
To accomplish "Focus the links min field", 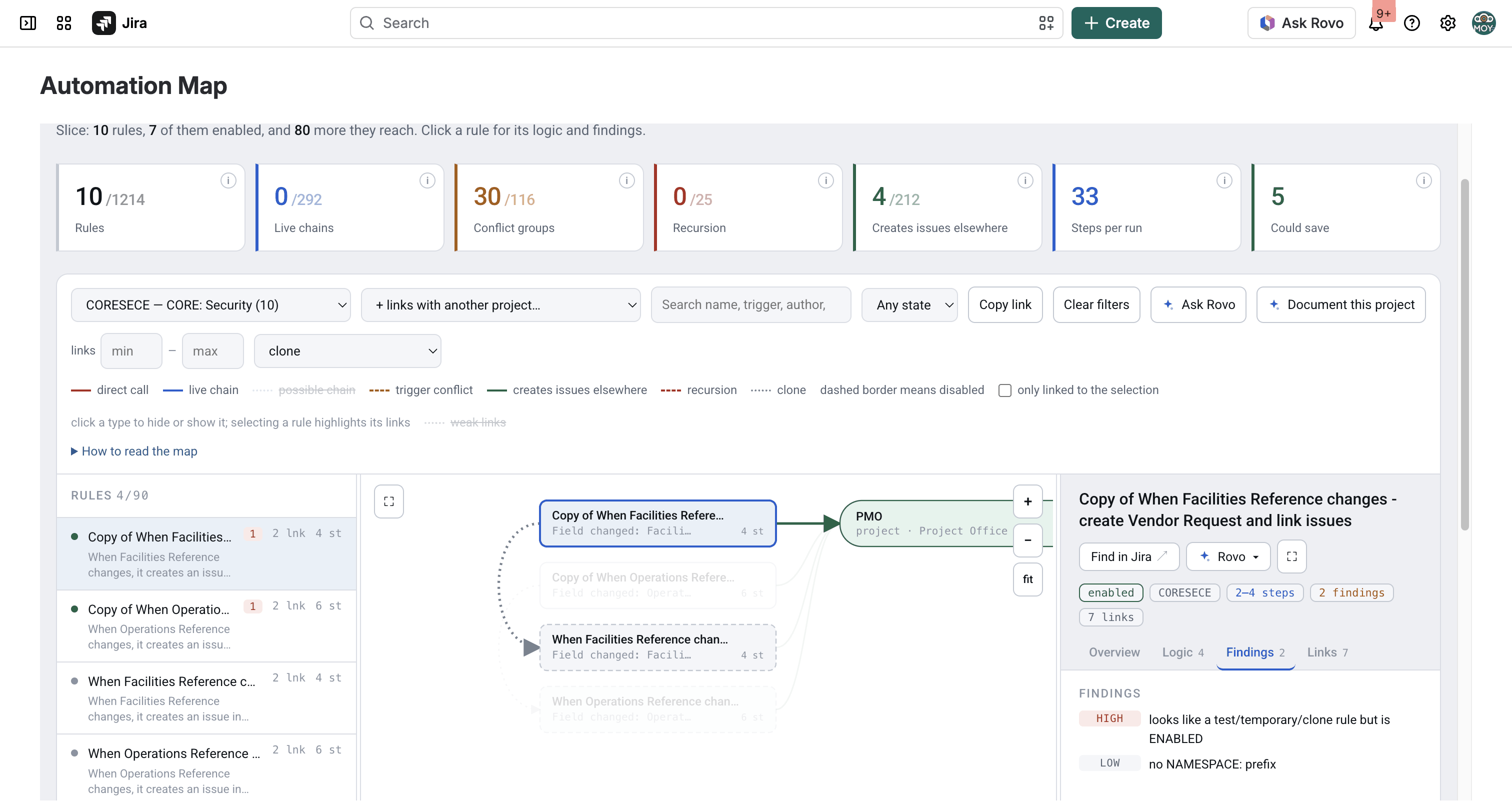I will 131,351.
